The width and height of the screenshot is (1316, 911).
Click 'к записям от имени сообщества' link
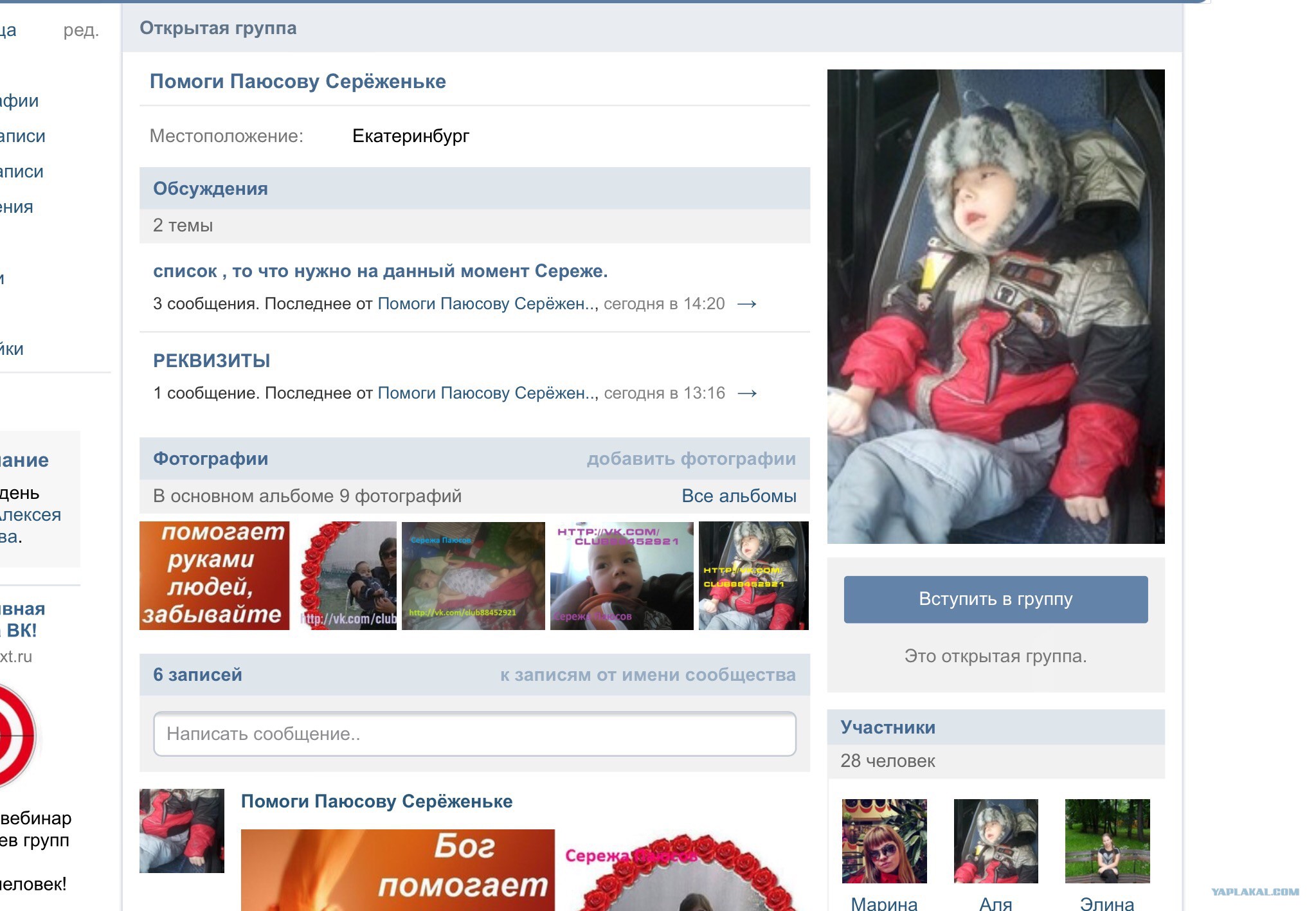[x=648, y=675]
